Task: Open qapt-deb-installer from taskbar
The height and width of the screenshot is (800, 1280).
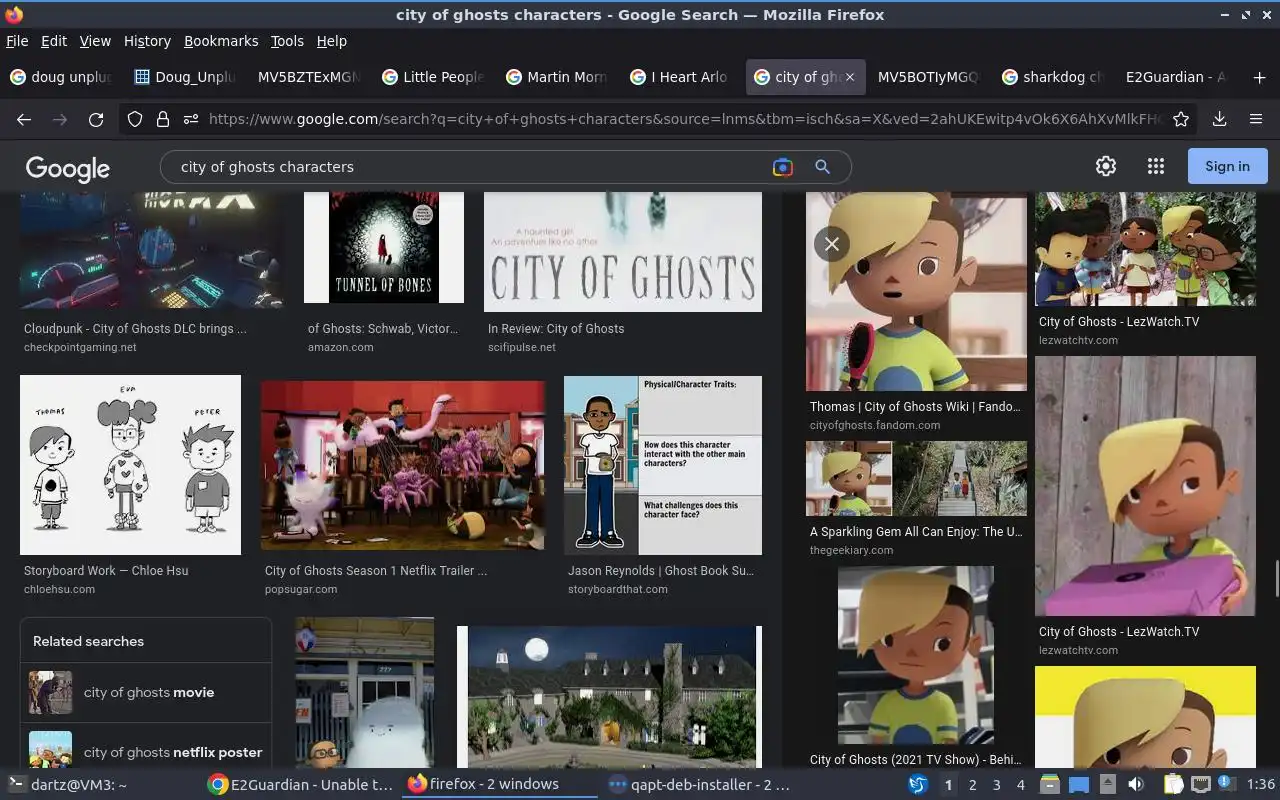Action: (699, 785)
